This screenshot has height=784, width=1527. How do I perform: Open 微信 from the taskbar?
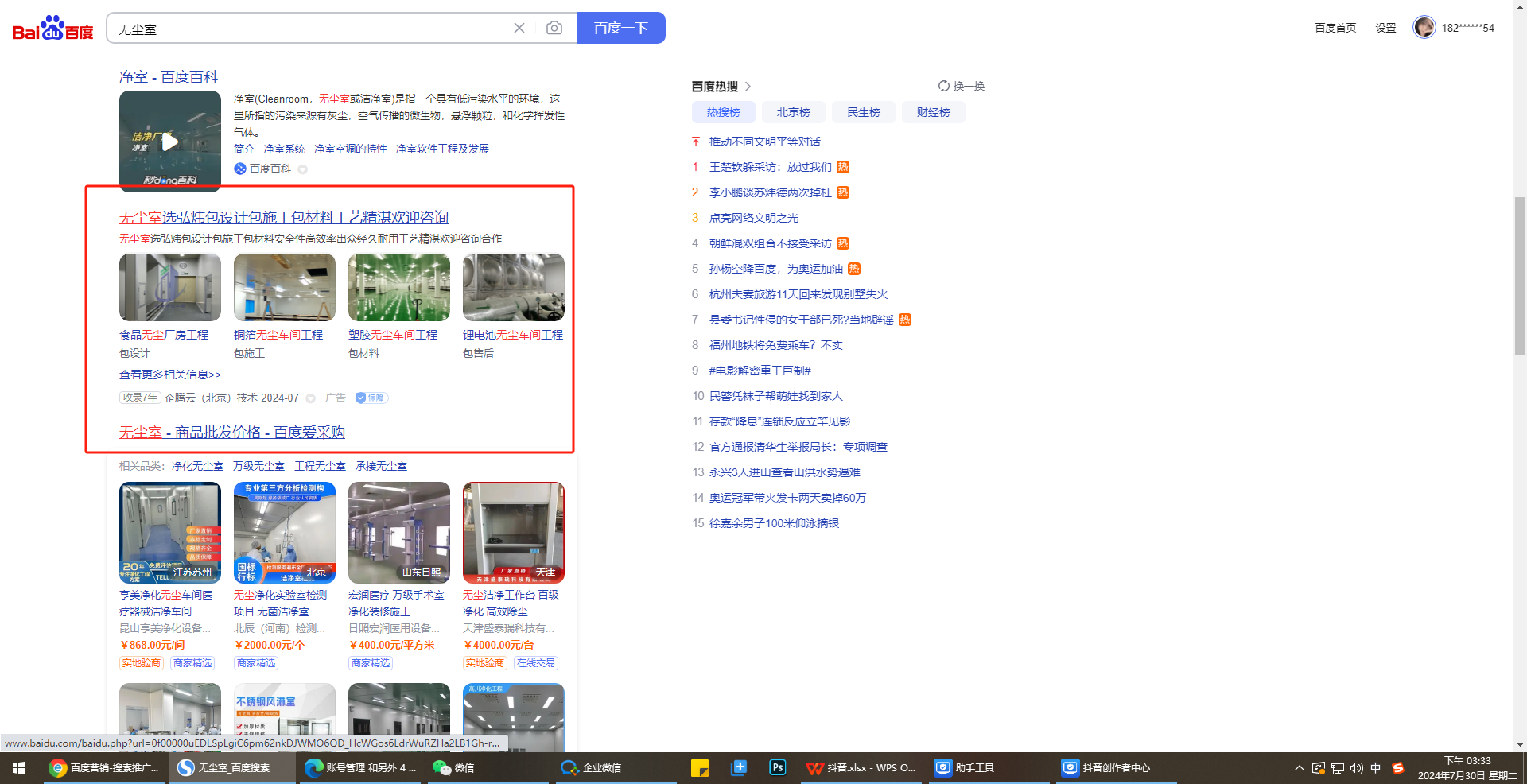click(454, 767)
